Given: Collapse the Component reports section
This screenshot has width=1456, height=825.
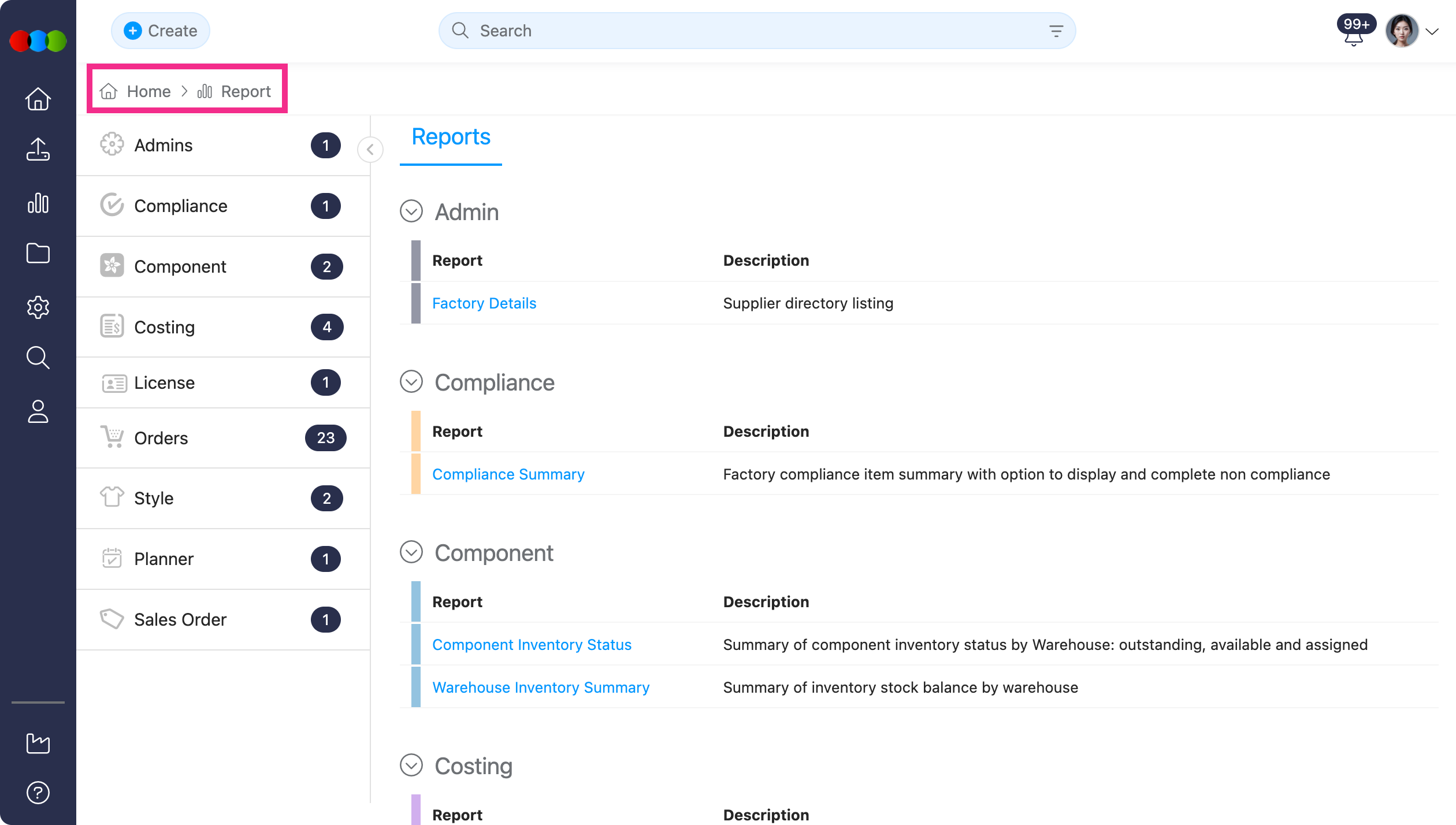Looking at the screenshot, I should (411, 552).
